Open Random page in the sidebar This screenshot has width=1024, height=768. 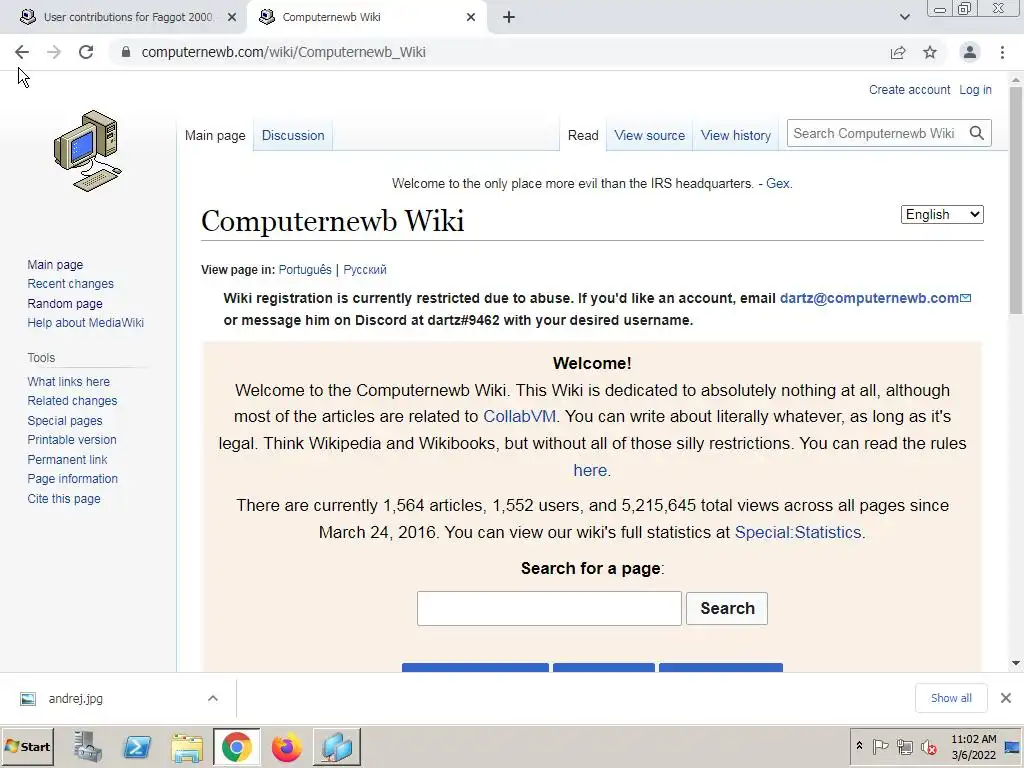pos(65,304)
